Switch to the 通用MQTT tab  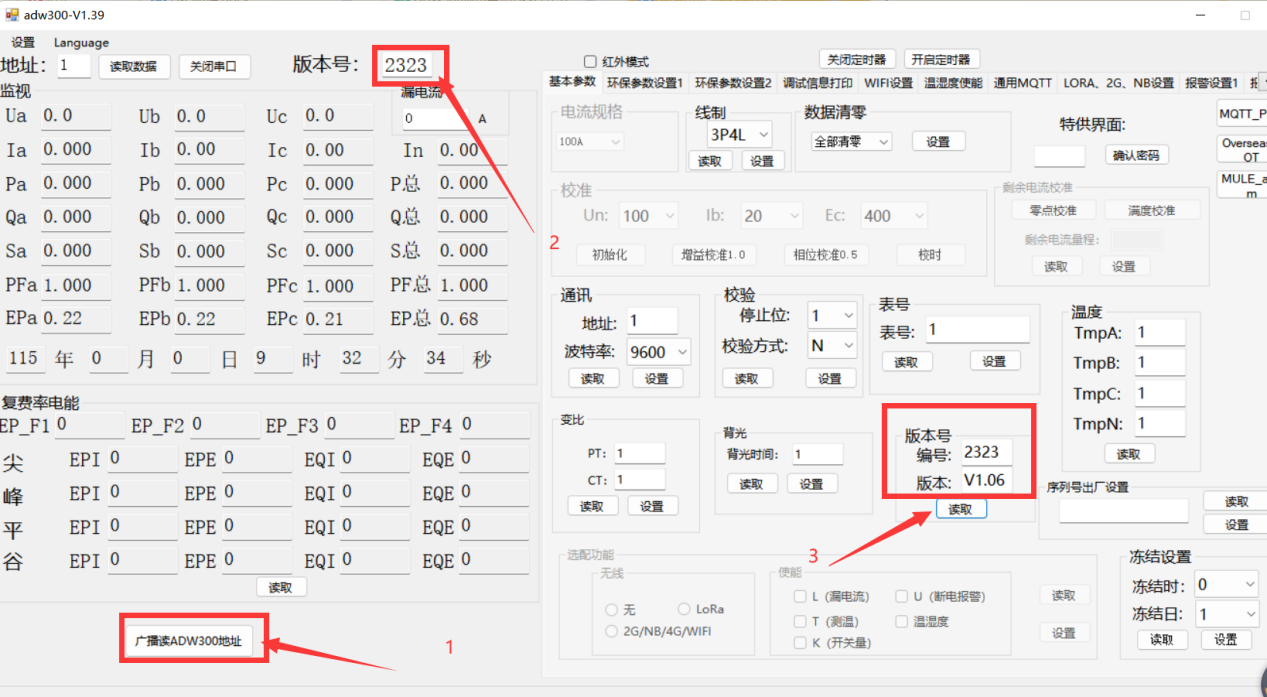point(1022,83)
